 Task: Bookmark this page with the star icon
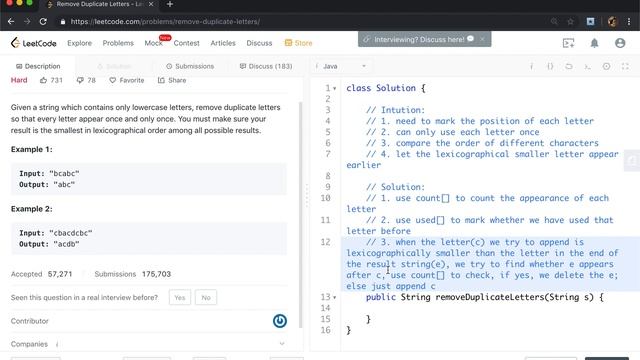pyautogui.click(x=571, y=21)
